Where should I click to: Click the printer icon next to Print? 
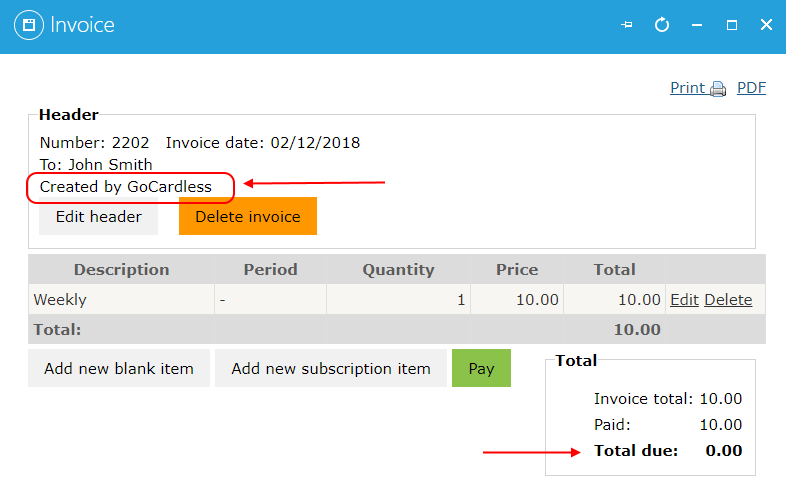(718, 89)
